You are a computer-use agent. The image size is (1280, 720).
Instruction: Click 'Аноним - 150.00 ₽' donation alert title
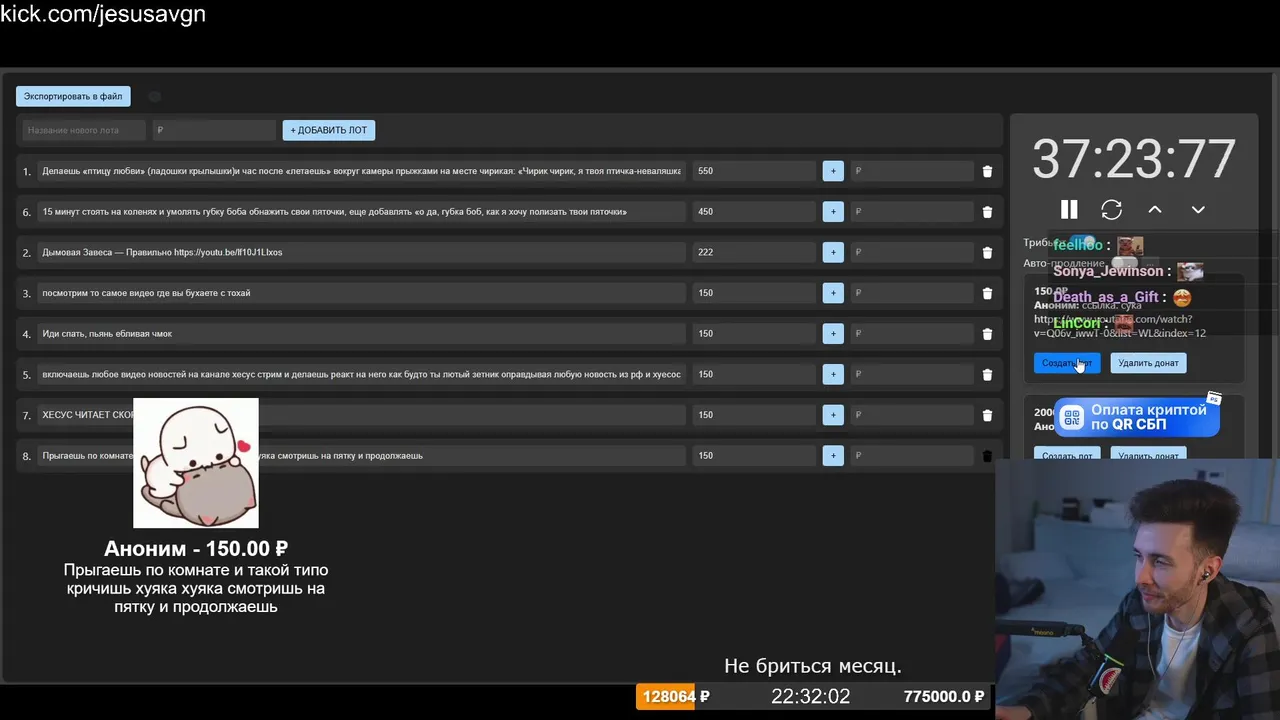click(196, 548)
